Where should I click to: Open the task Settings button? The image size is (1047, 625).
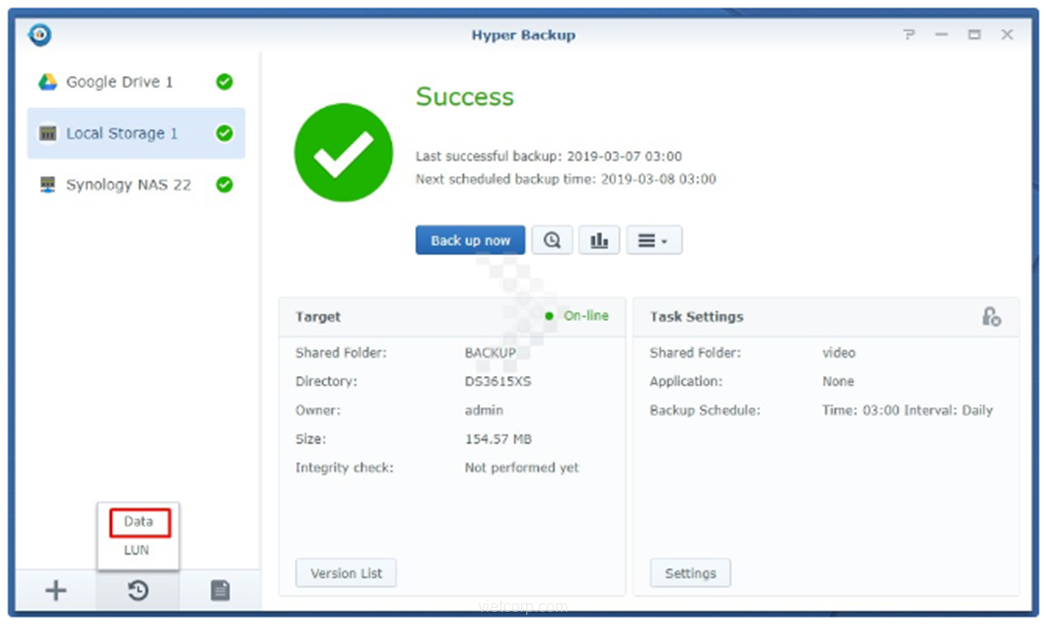coord(690,573)
